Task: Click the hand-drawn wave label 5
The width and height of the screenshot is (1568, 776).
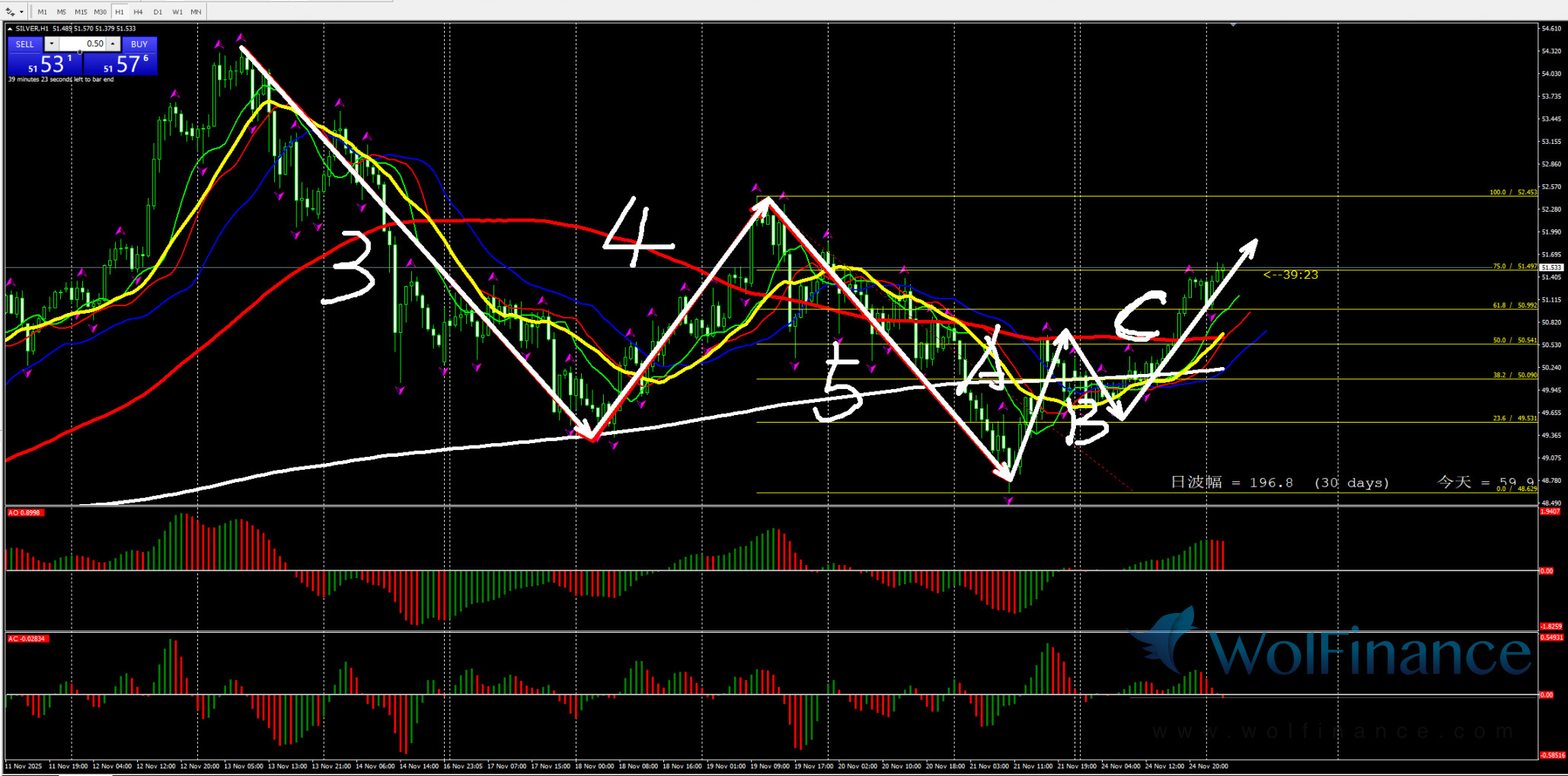Action: 838,382
